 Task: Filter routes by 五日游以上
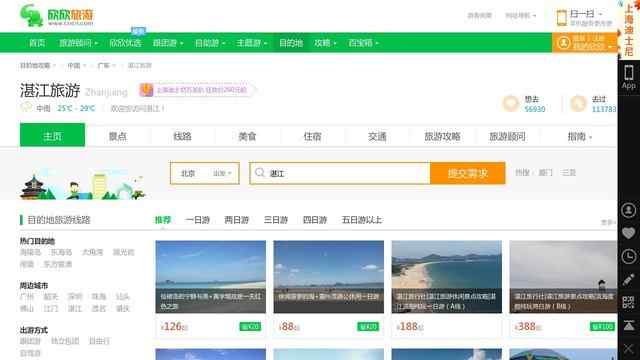click(x=362, y=220)
